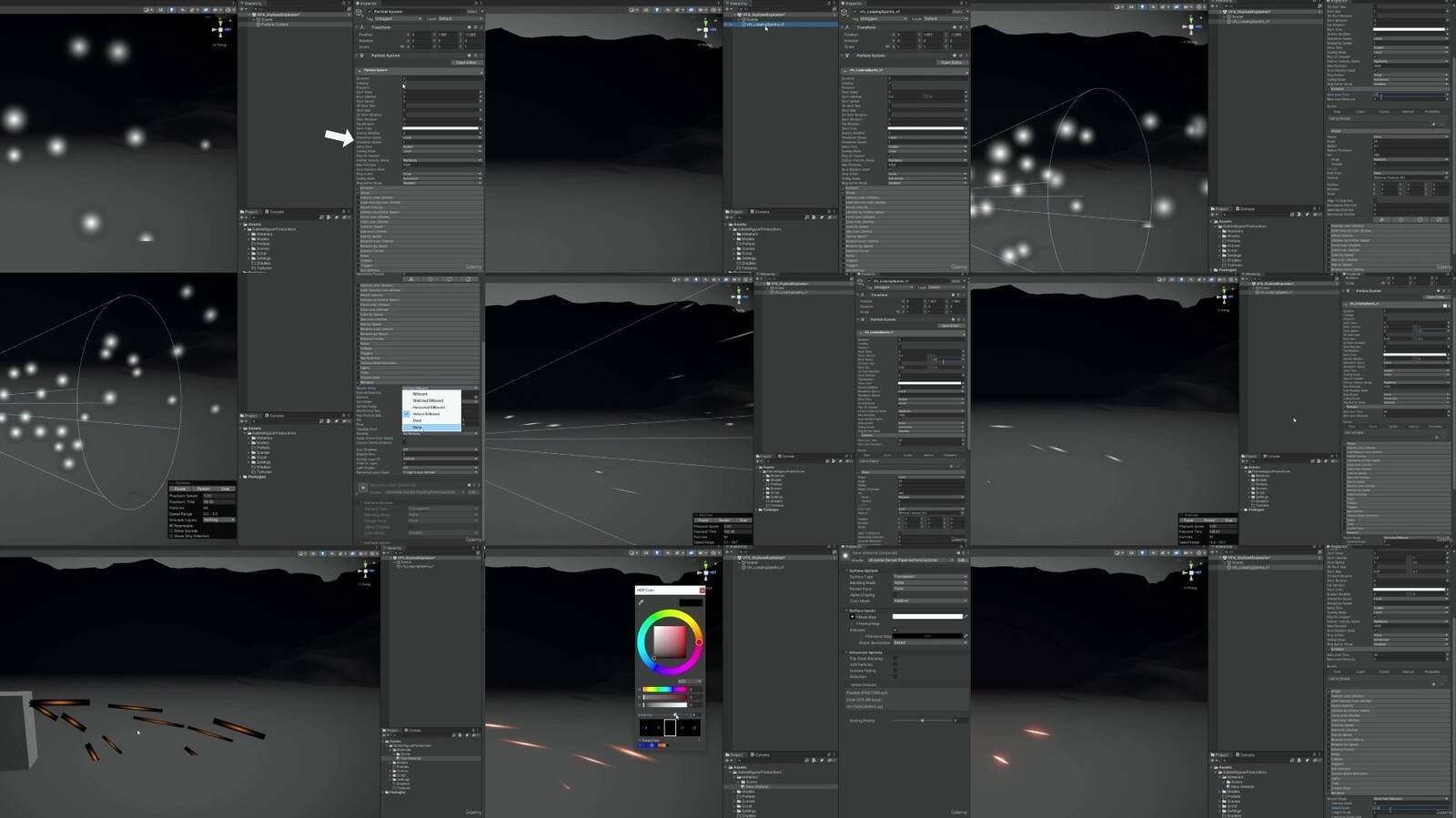Click the eyedropper beside the Base Map color
1456x818 pixels.
[x=966, y=617]
